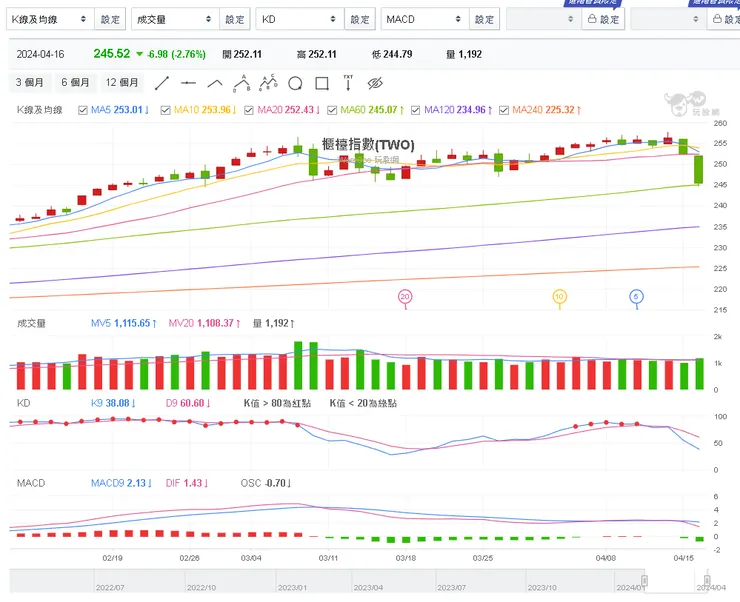Click the DIF 1.43 value label
The height and width of the screenshot is (602, 740).
[x=187, y=483]
